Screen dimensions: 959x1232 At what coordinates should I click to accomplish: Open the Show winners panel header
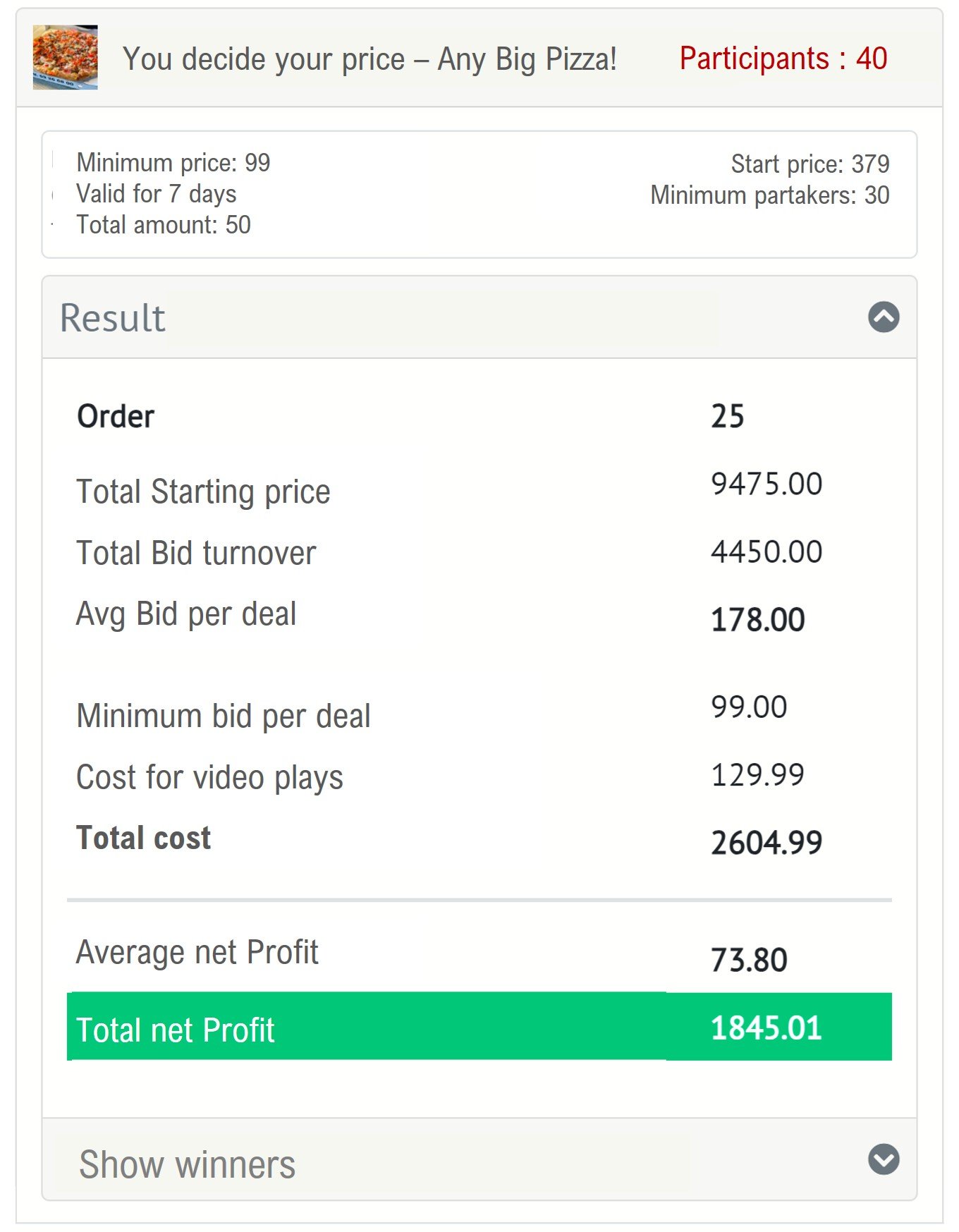(x=480, y=1159)
